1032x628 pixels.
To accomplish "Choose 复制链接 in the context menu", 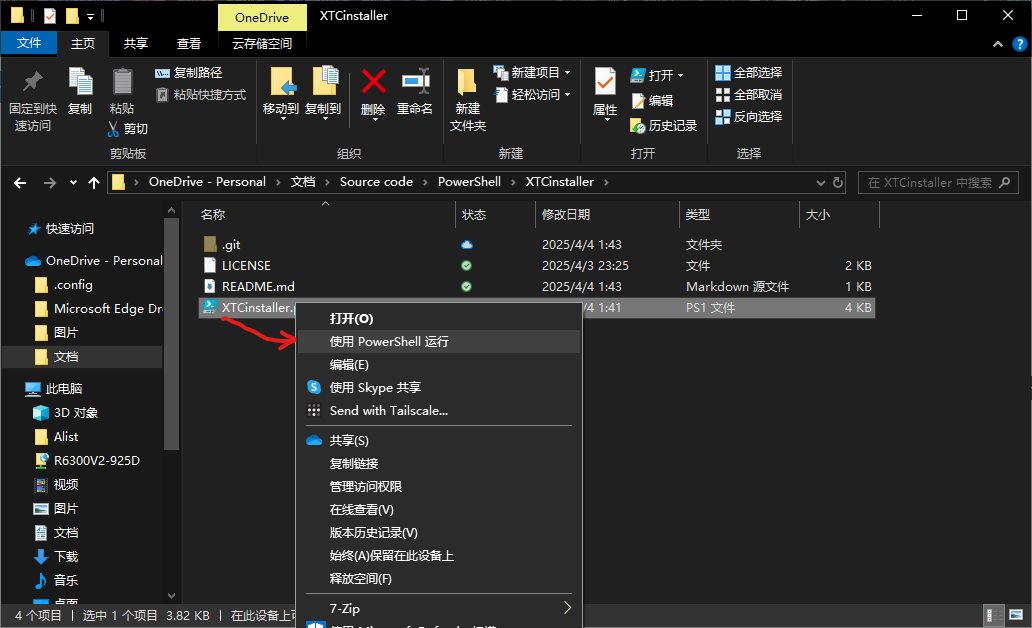I will [x=439, y=463].
